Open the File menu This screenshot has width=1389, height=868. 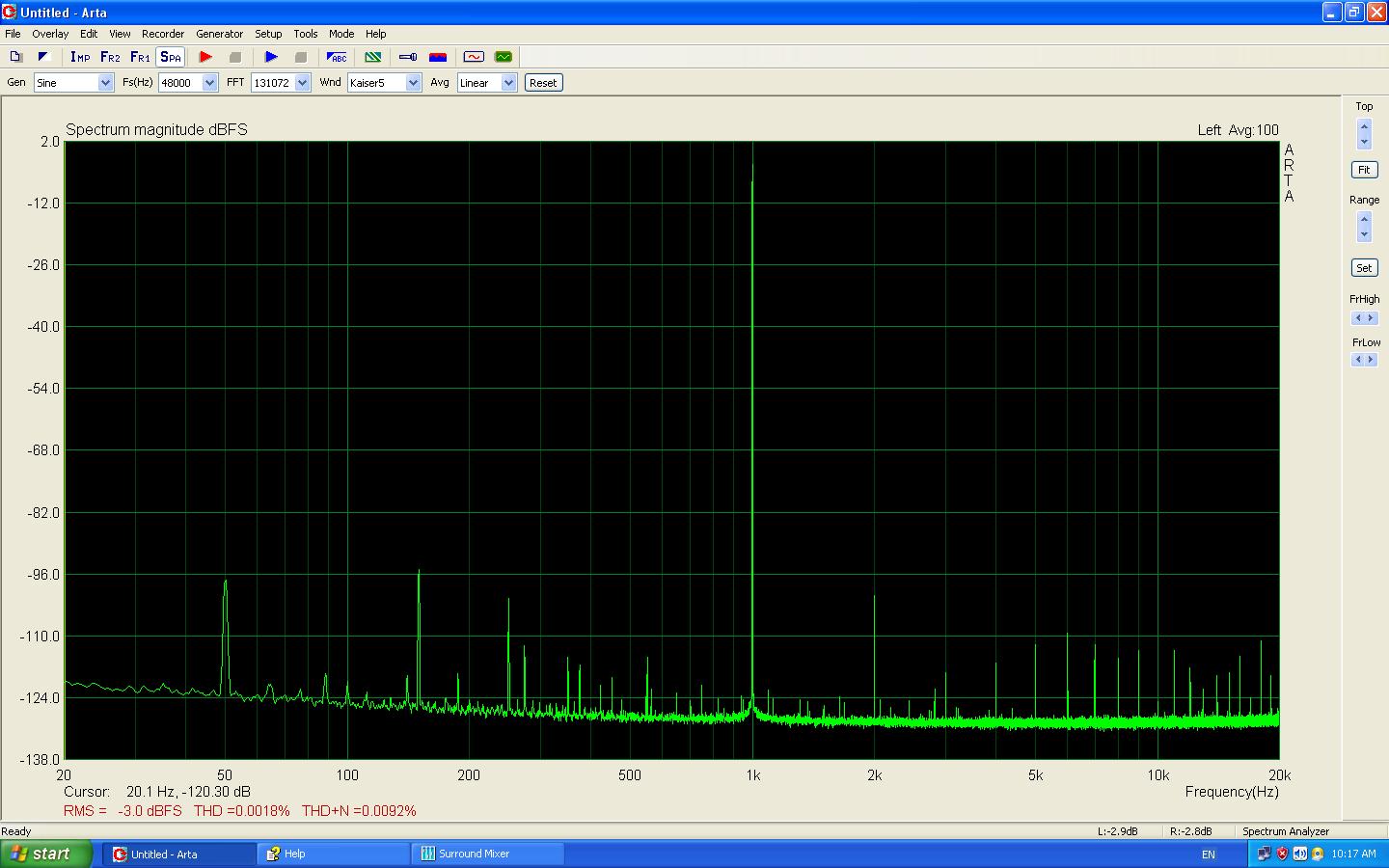click(x=13, y=34)
